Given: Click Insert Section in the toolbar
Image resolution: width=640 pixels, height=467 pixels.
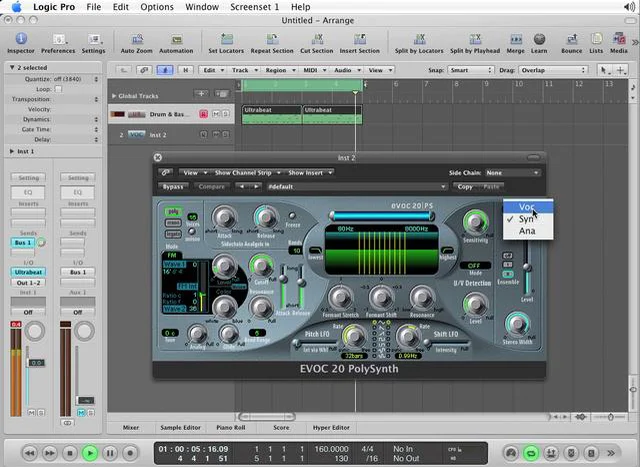Looking at the screenshot, I should [x=360, y=43].
